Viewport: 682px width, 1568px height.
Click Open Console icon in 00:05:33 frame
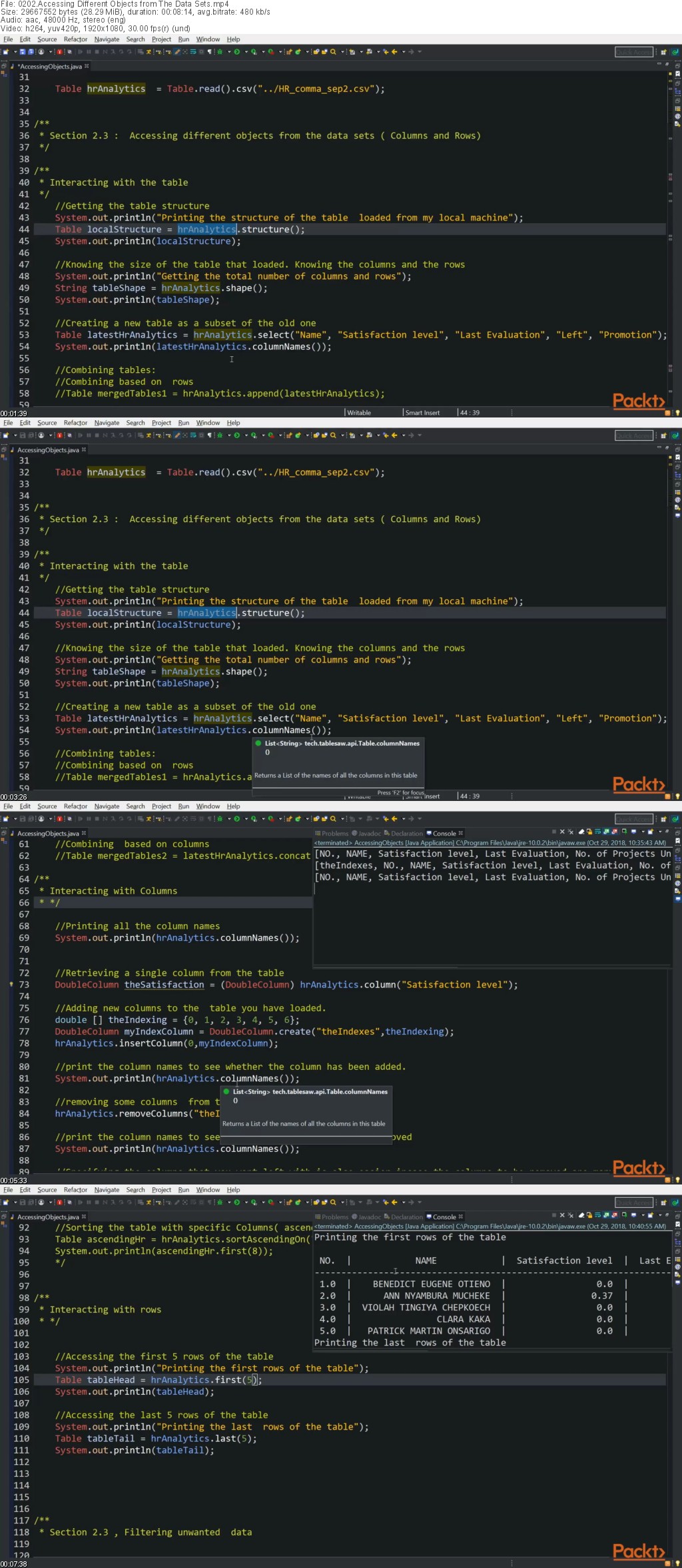(x=650, y=832)
